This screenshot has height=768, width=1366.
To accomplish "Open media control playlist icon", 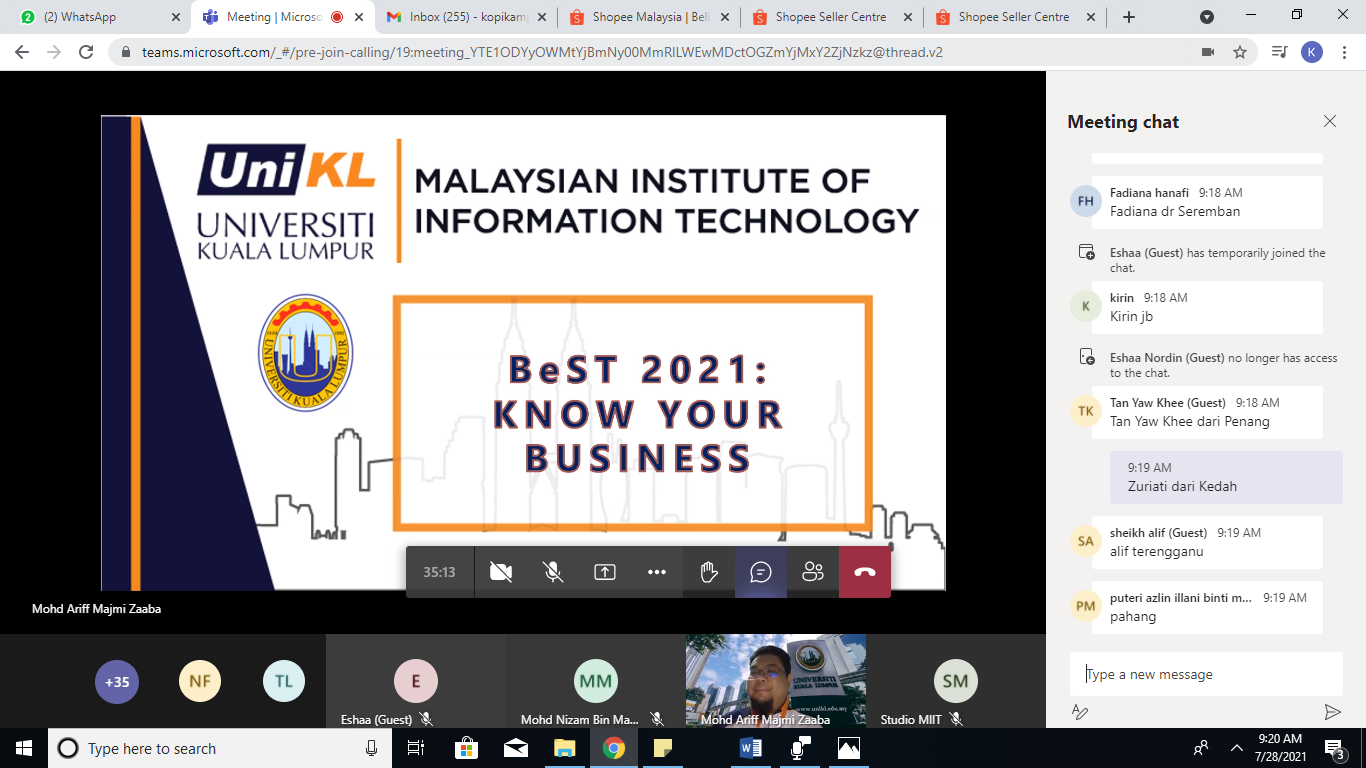I will point(1279,52).
